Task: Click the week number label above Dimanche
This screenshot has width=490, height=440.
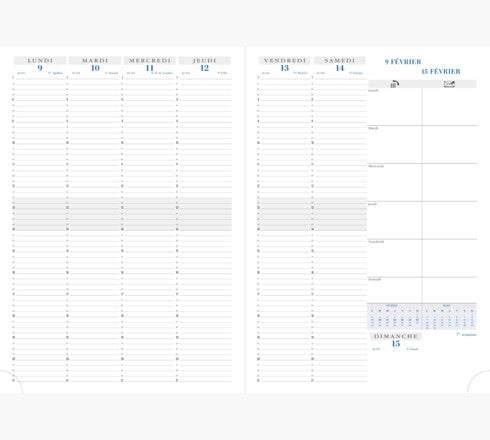Action: tap(466, 334)
